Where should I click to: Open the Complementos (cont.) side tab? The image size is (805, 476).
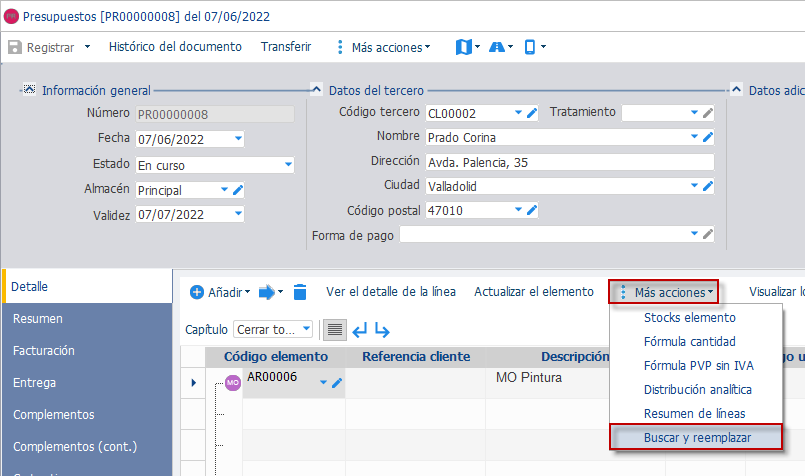tap(87, 446)
